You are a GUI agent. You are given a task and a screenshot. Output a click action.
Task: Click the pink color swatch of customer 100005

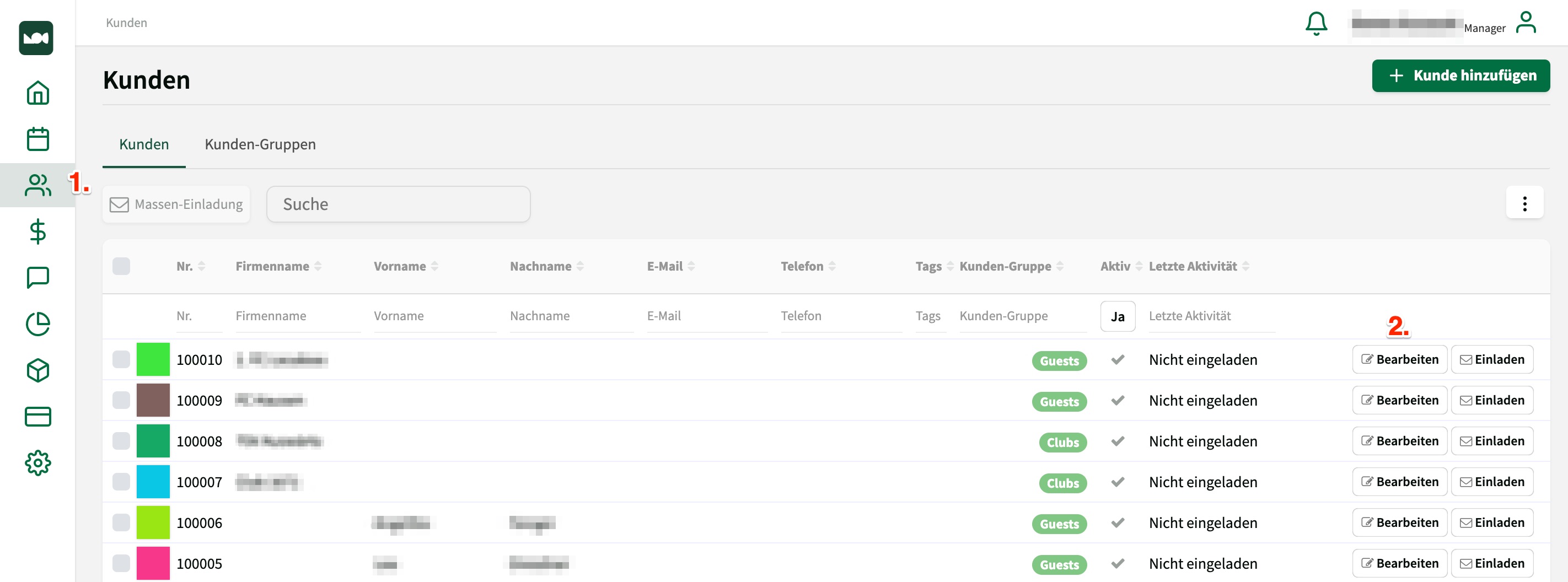[153, 563]
